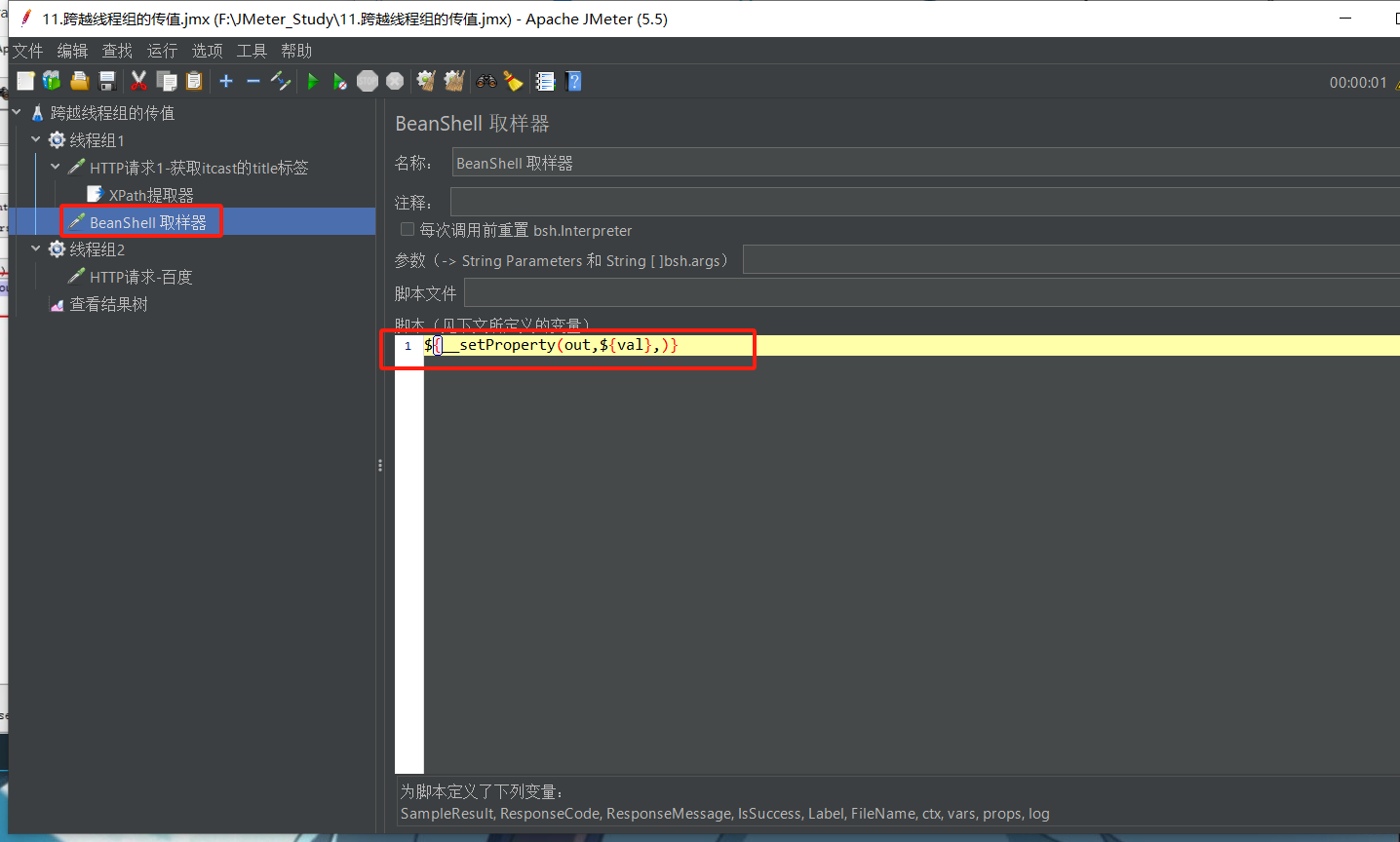
Task: Select HTTP请求-百度 sampler
Action: [141, 277]
